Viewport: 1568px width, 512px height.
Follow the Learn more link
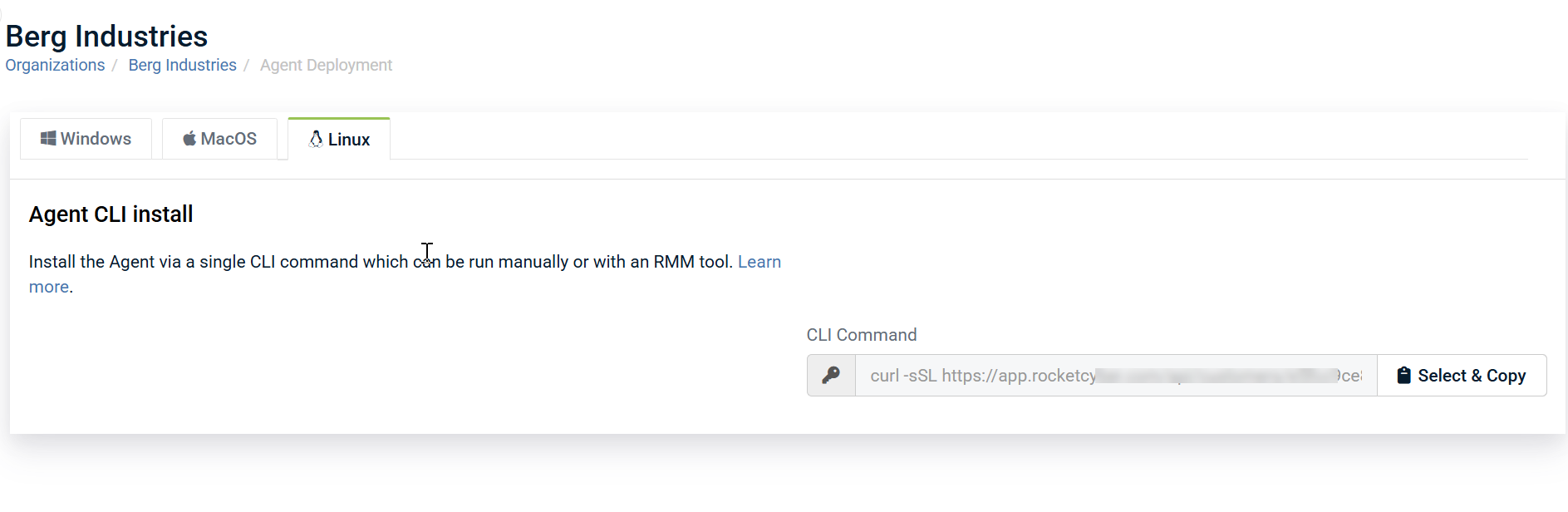coord(759,262)
